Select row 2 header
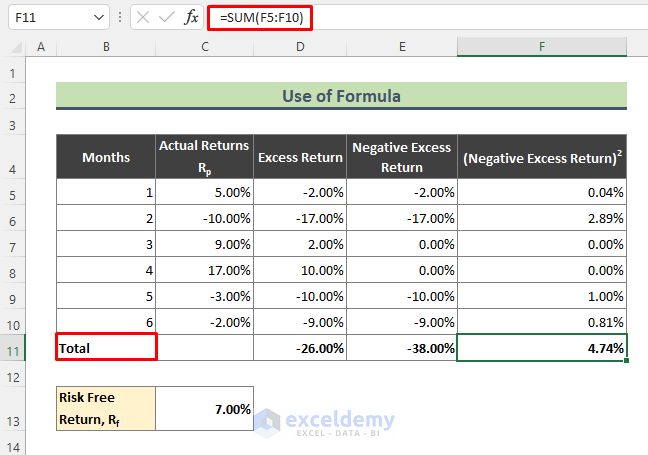This screenshot has width=648, height=455. (x=12, y=96)
